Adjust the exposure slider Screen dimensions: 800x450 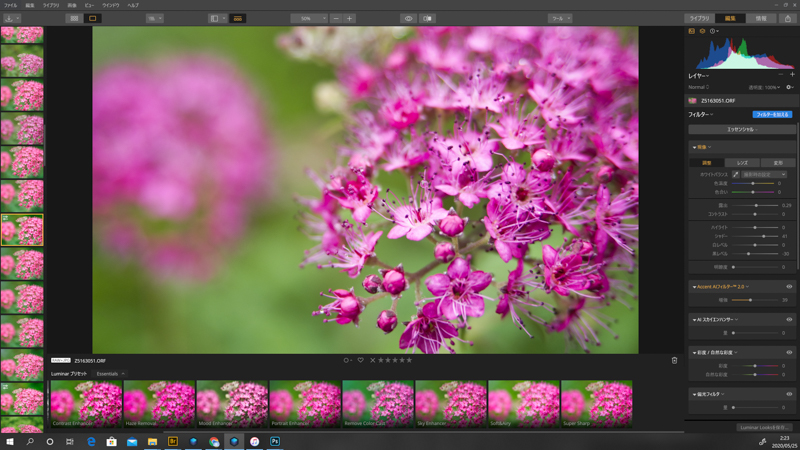click(x=754, y=205)
